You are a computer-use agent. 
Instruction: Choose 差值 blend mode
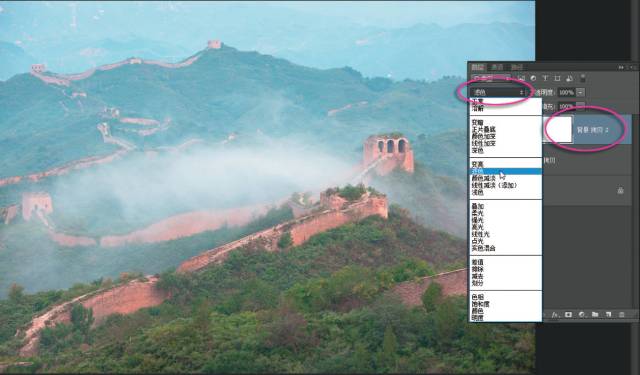[506, 262]
